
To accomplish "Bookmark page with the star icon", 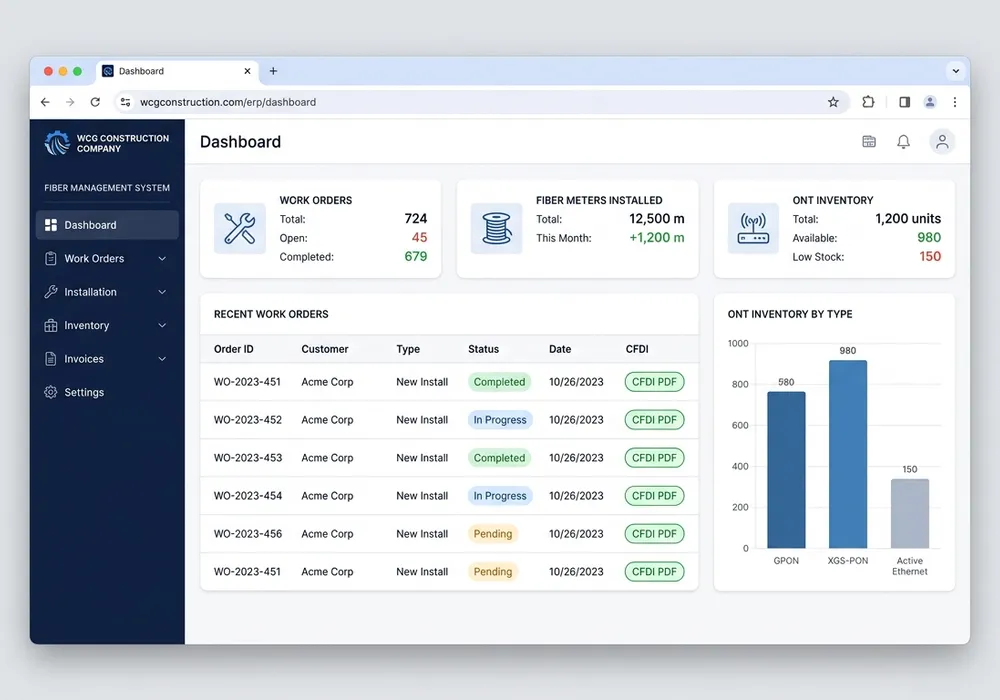I will [833, 102].
